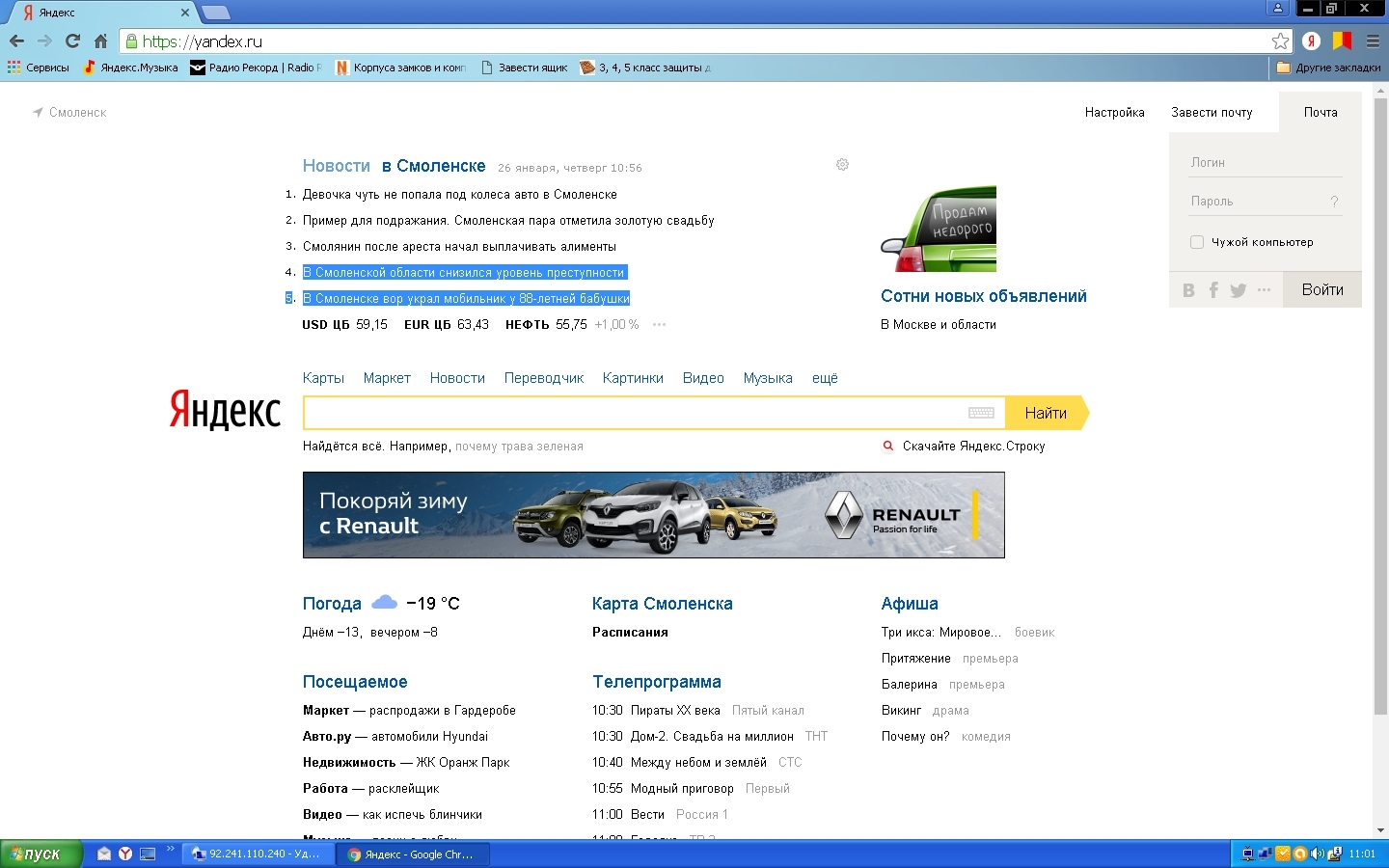The width and height of the screenshot is (1389, 868).
Task: Select the "Почта" tab
Action: coord(1321,113)
